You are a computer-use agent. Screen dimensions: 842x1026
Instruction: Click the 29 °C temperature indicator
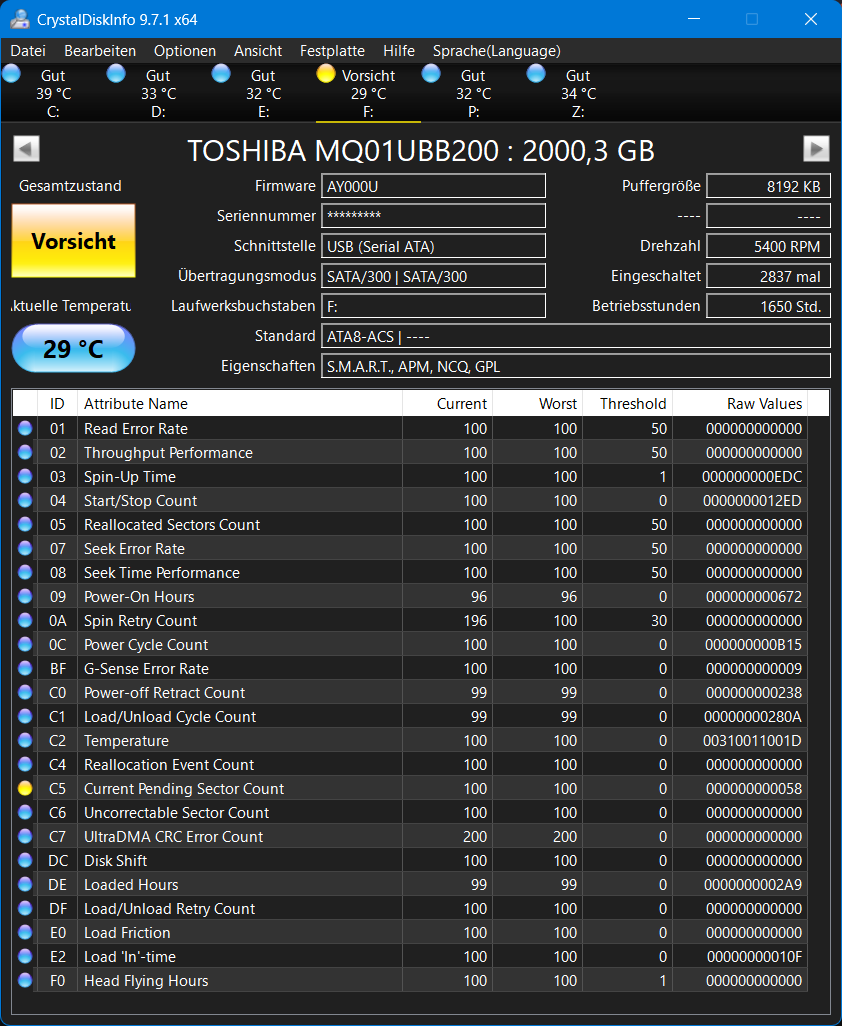click(x=72, y=348)
